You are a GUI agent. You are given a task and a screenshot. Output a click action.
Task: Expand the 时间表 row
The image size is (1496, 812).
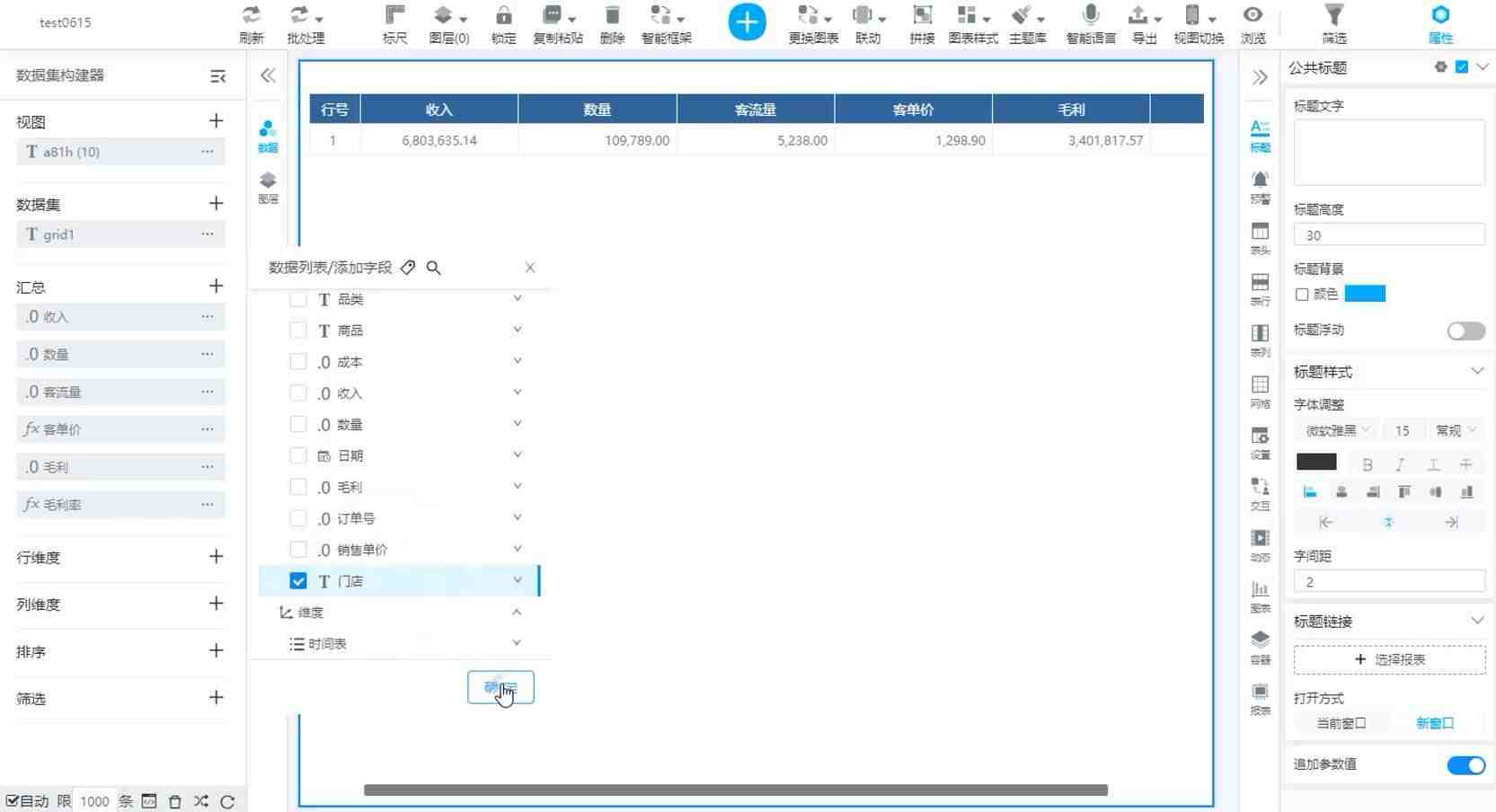pos(517,643)
